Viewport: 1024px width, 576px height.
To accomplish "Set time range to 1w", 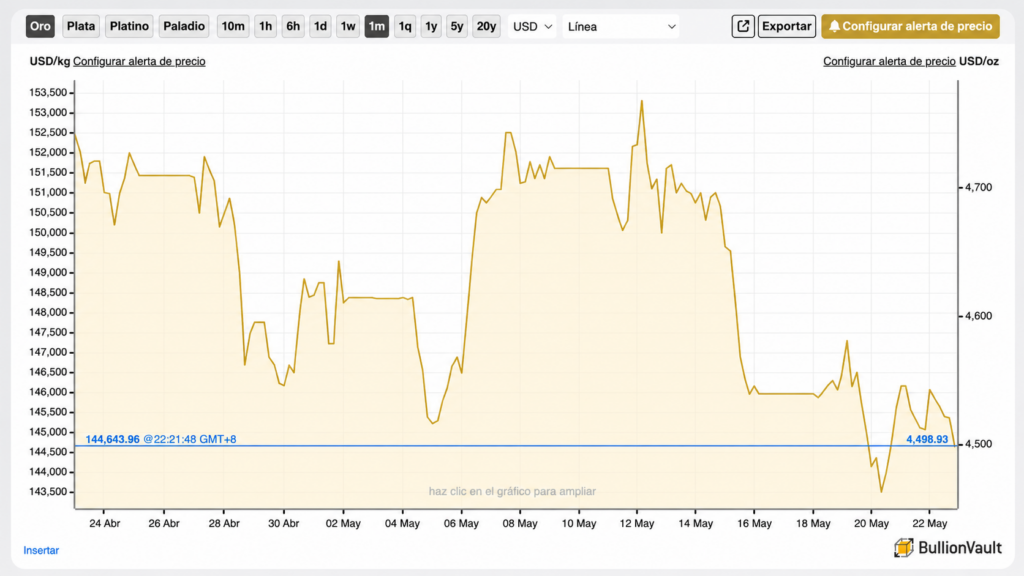I will pyautogui.click(x=347, y=27).
